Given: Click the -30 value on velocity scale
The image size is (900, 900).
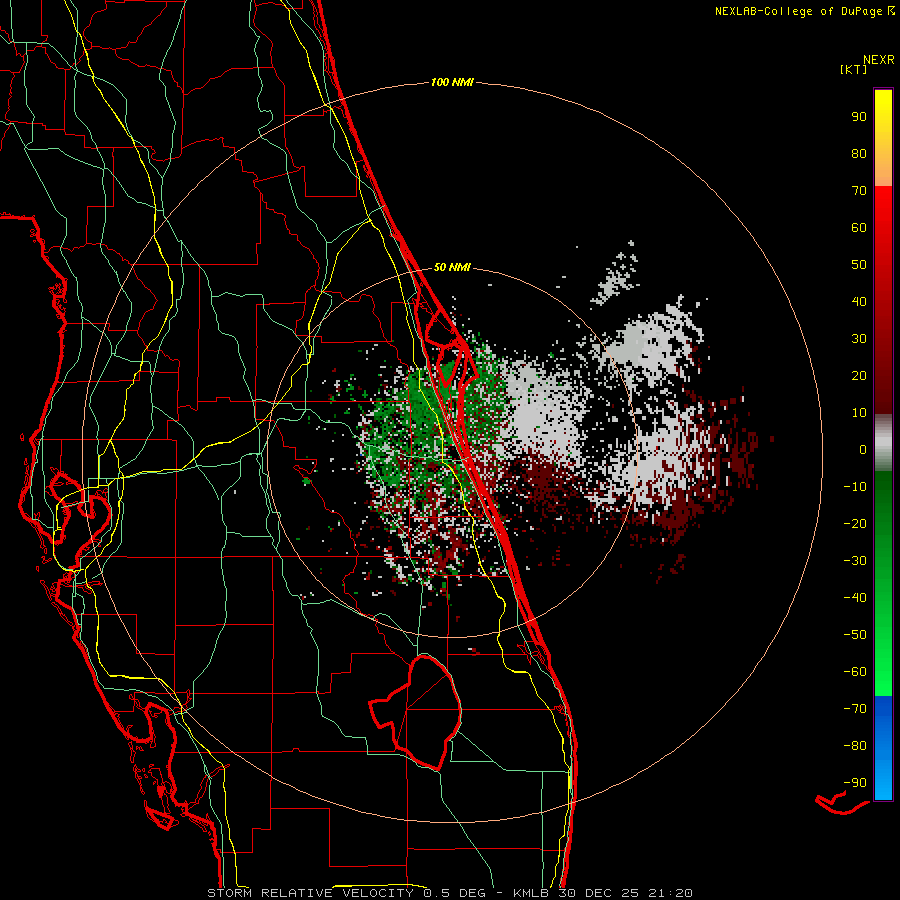Looking at the screenshot, I should coord(855,561).
